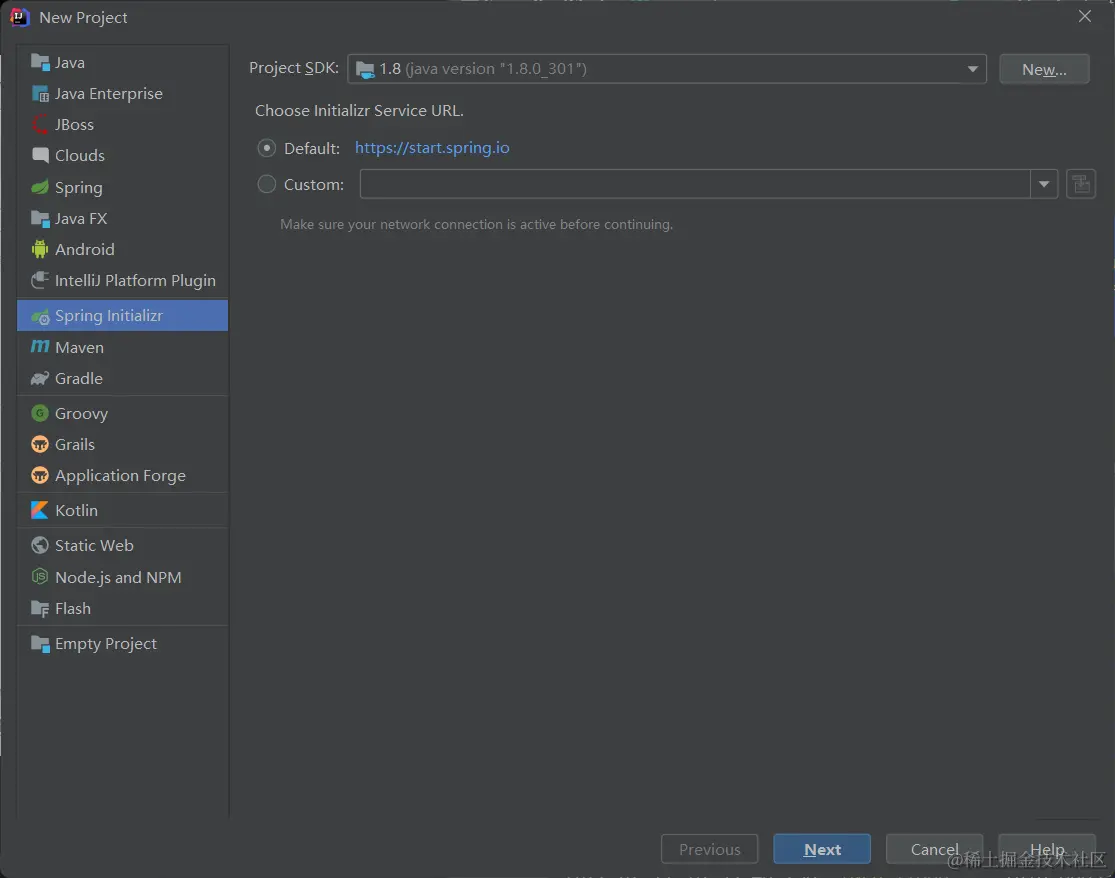The image size is (1115, 878).
Task: Close the New Project window
Action: tap(1084, 16)
